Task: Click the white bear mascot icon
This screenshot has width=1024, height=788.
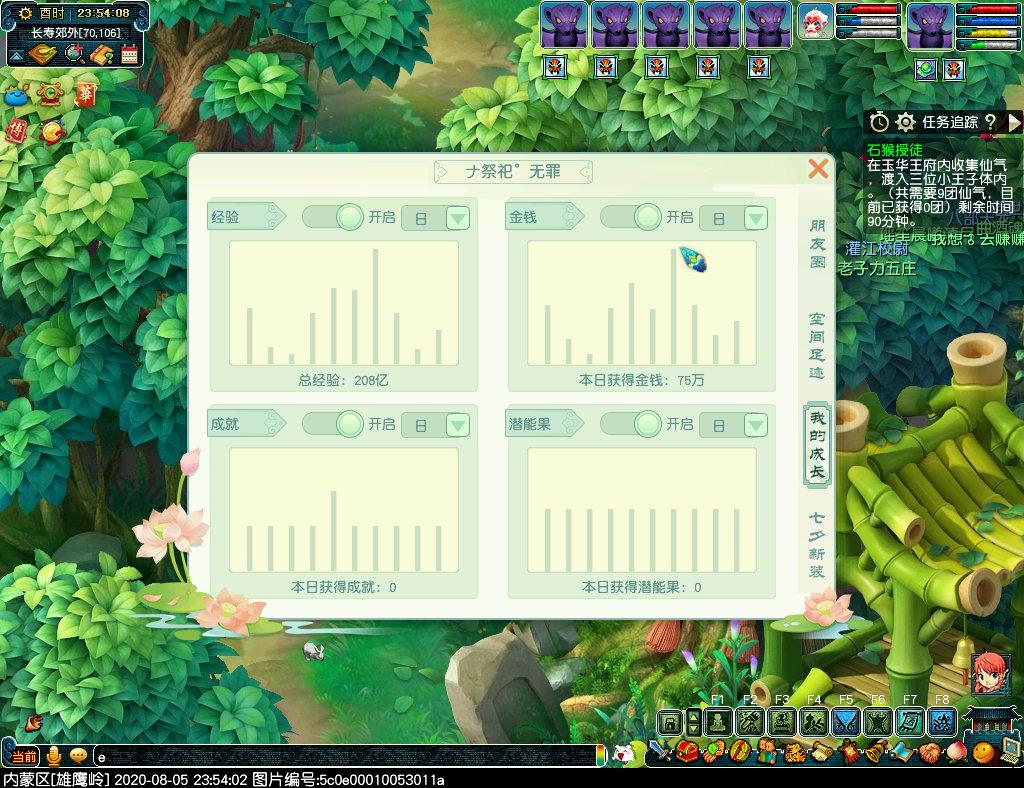Action: click(x=624, y=754)
